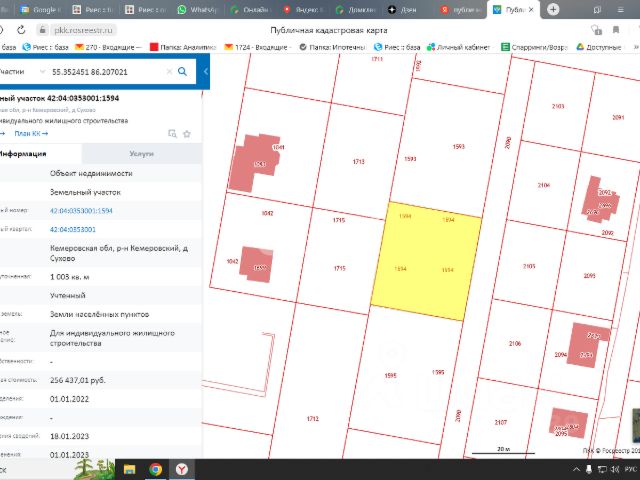This screenshot has height=480, width=640.
Task: Switch to the Домклик browser tab
Action: pyautogui.click(x=356, y=9)
